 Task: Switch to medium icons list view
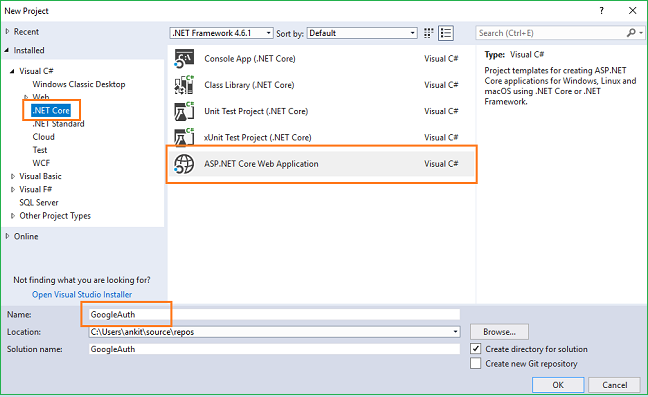(x=446, y=33)
